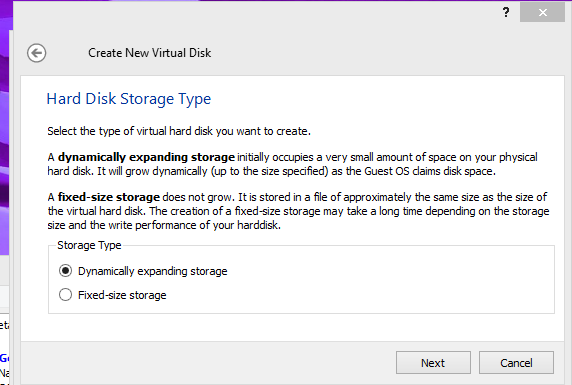Go back using the circular arrow icon
Viewport: 572px width, 385px height.
pos(36,53)
